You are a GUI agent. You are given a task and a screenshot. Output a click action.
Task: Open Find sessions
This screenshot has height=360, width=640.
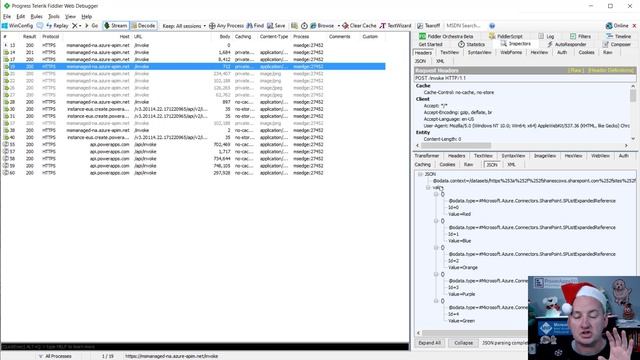click(255, 25)
